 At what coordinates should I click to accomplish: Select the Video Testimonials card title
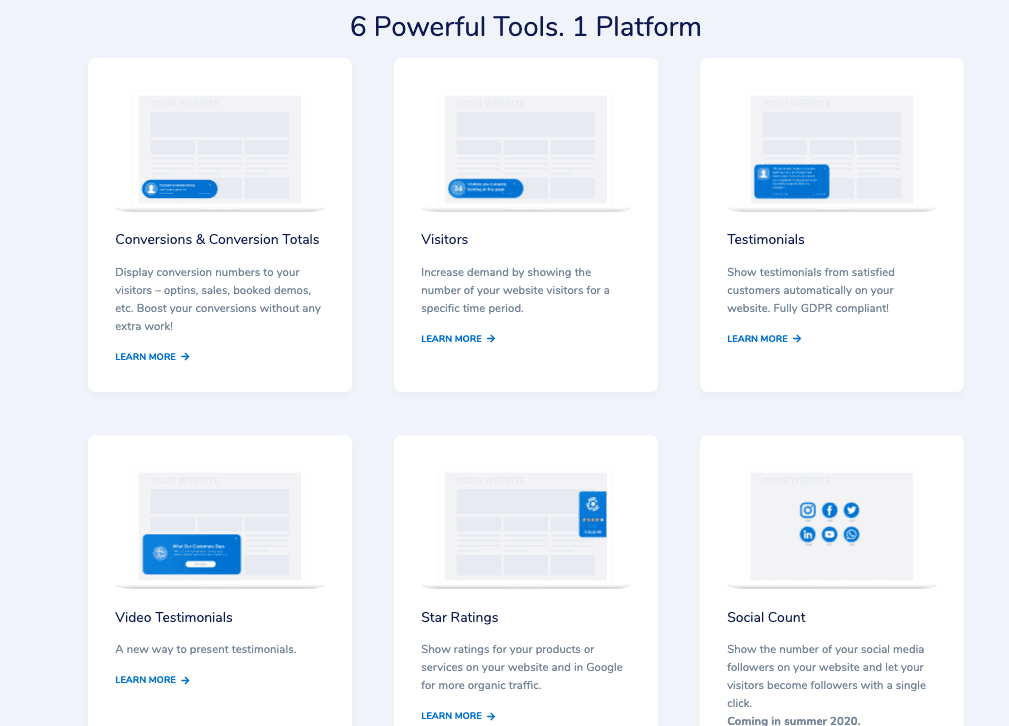pos(174,618)
